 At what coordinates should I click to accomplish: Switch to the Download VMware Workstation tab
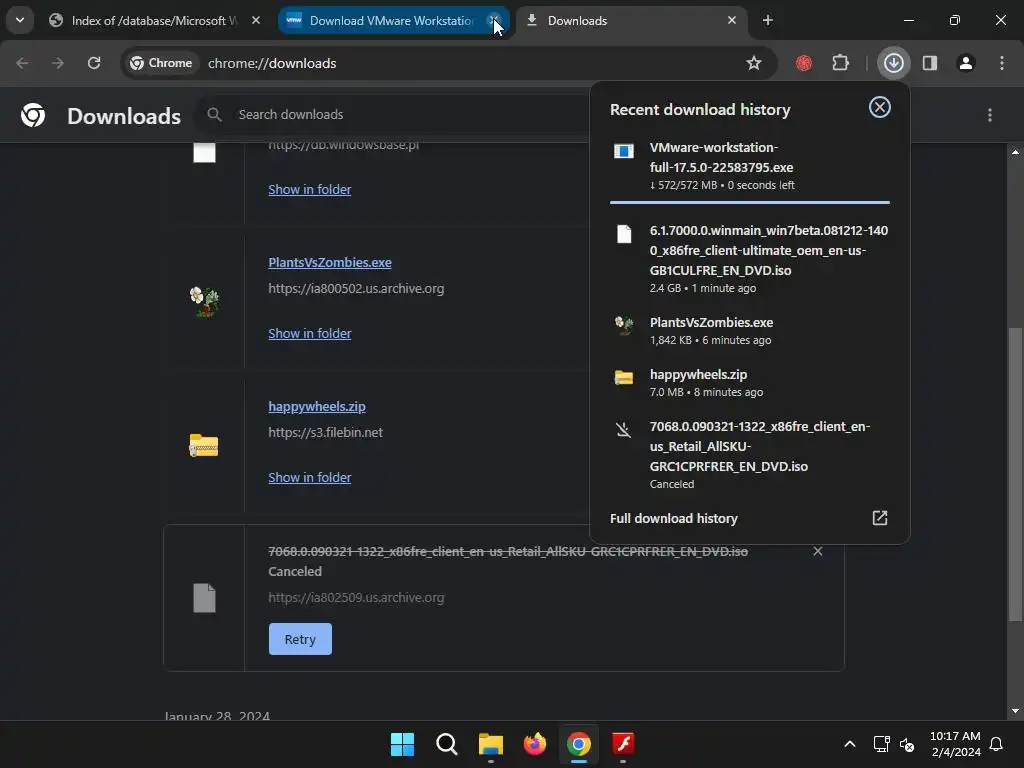(x=393, y=21)
